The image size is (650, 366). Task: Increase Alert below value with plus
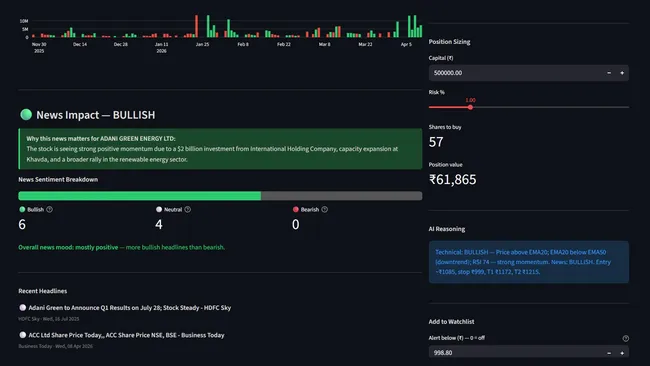pos(622,353)
